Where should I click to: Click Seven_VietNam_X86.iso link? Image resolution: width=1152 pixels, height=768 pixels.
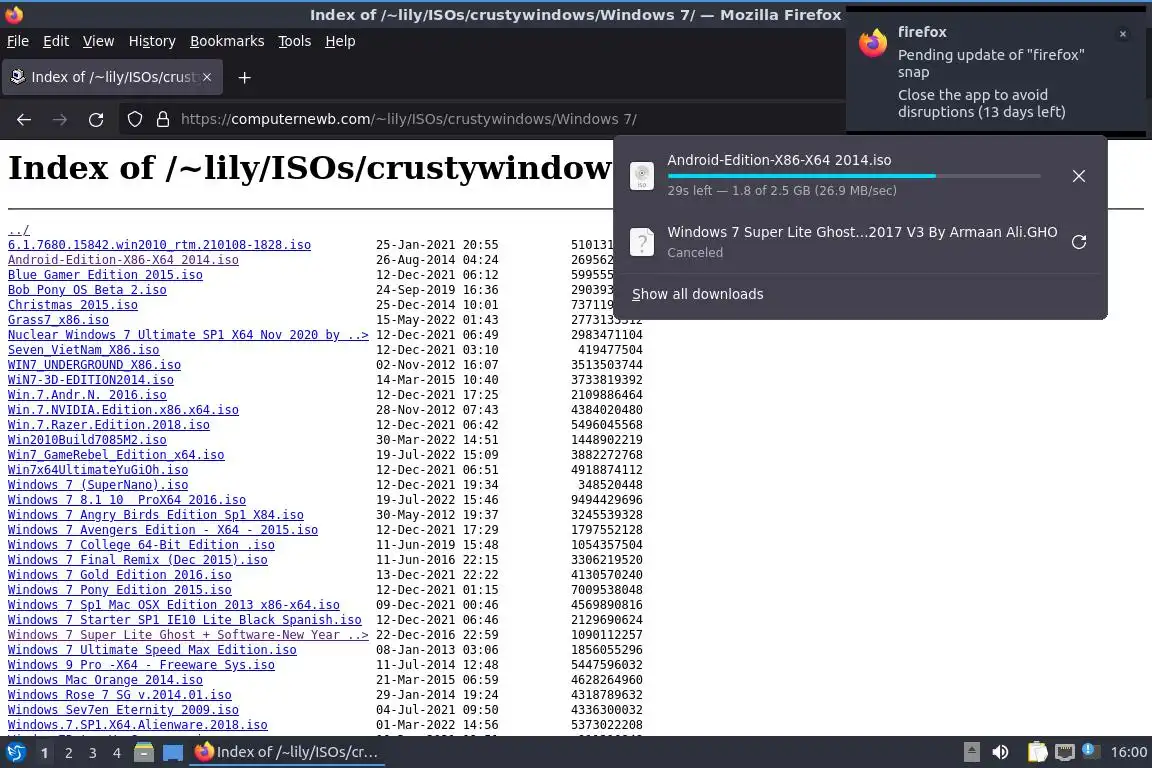pyautogui.click(x=83, y=350)
